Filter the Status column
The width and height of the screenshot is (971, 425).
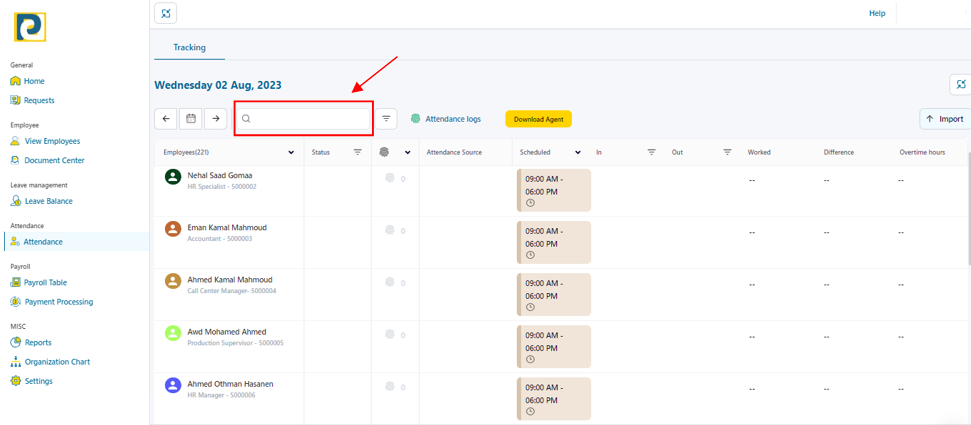[x=357, y=152]
